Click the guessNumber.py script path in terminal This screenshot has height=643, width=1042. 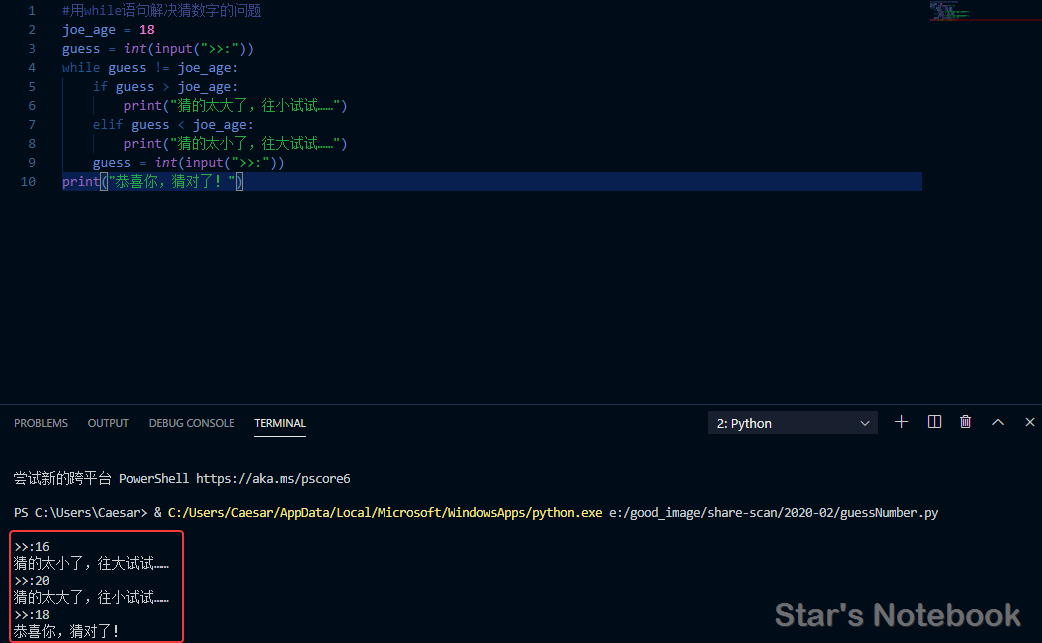pos(774,513)
